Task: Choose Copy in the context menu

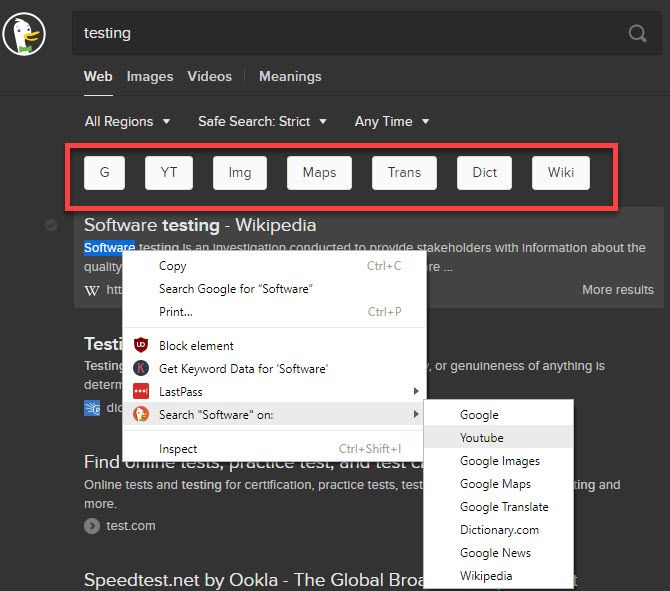Action: [274, 266]
